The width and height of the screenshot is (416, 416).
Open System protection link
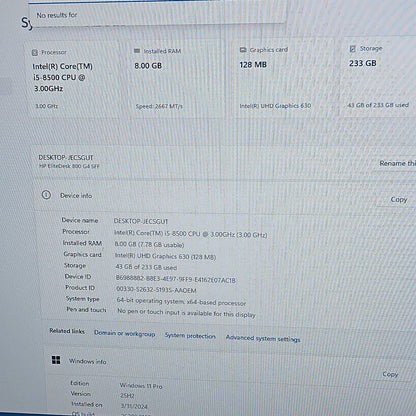pyautogui.click(x=190, y=336)
